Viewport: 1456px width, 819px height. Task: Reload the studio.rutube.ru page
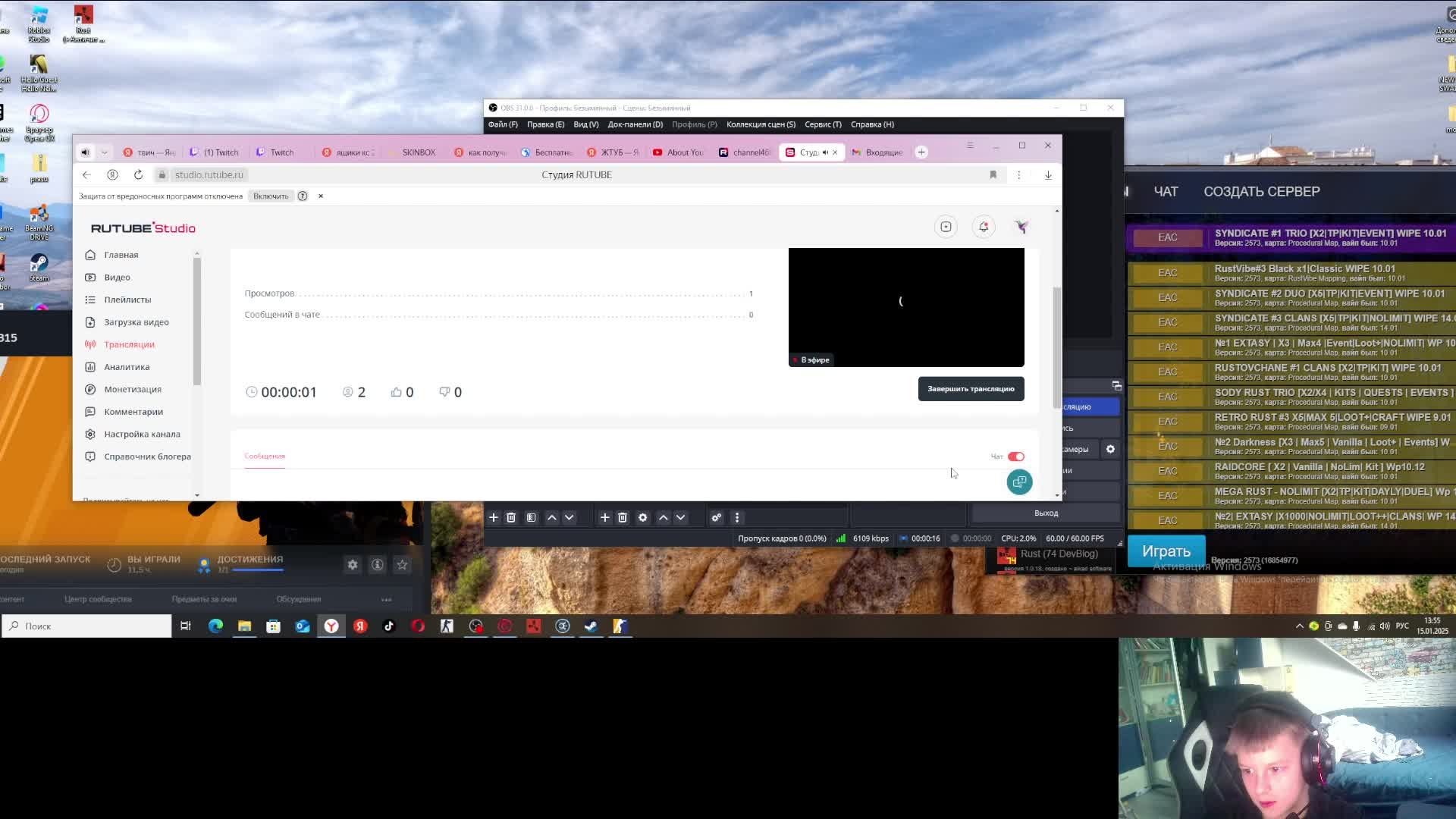pos(138,174)
